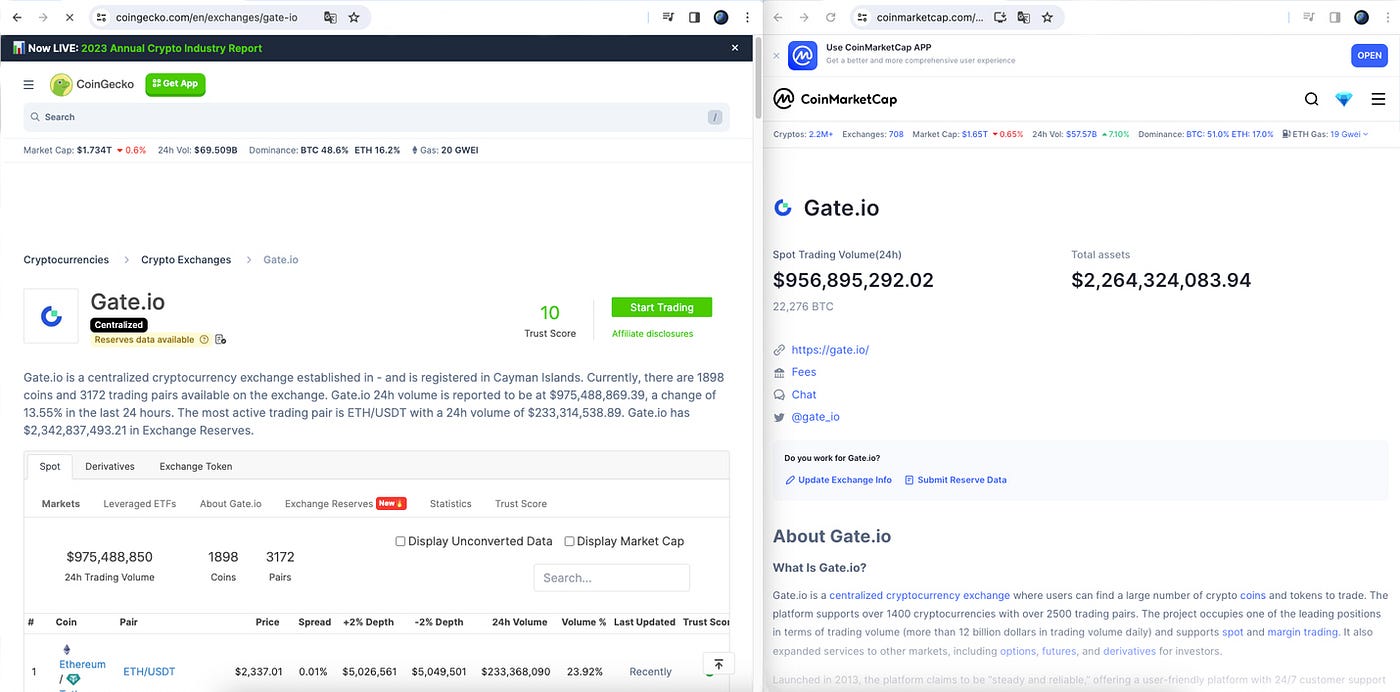Click Submit Reserve Data link
The height and width of the screenshot is (692, 1400).
(955, 480)
